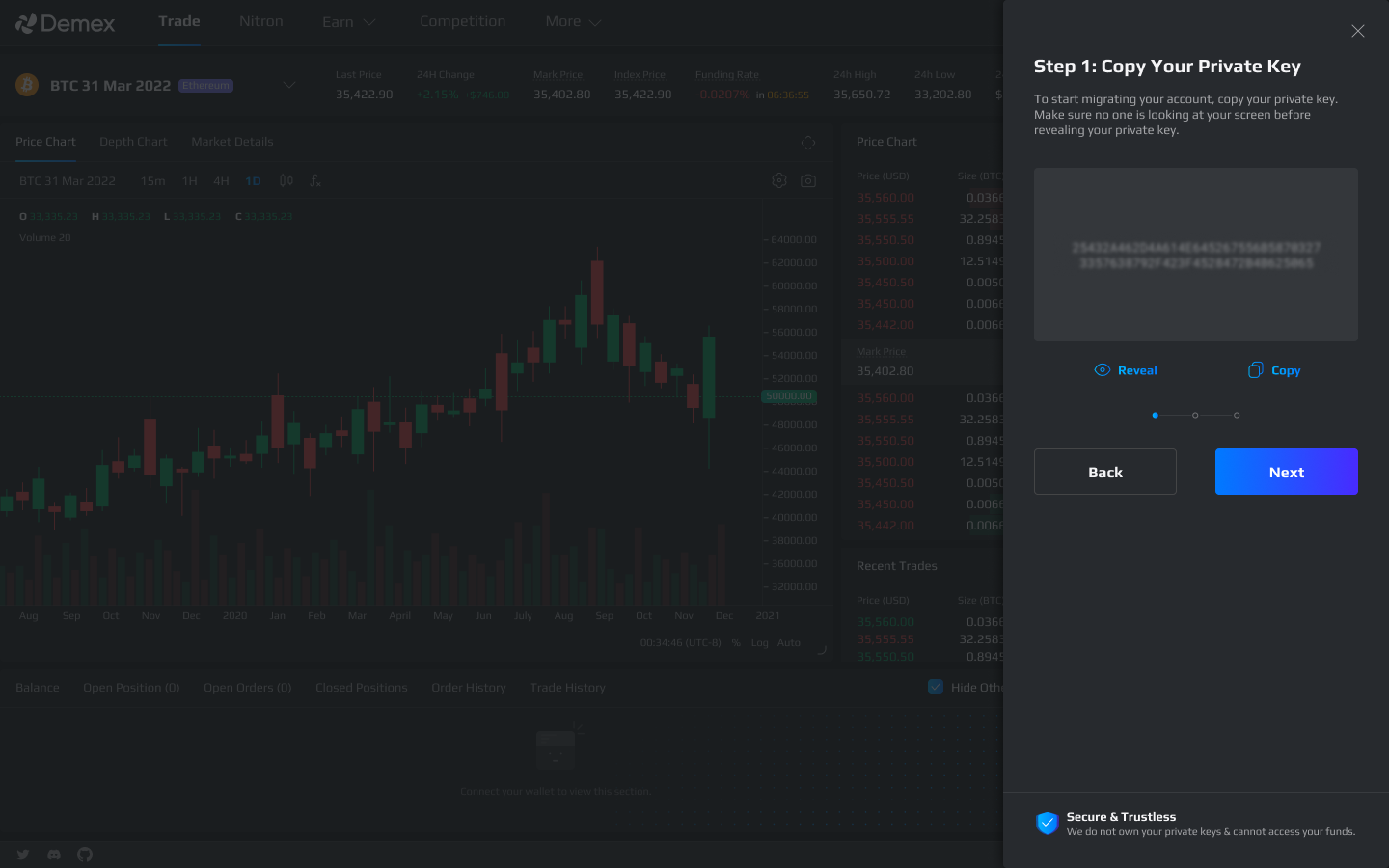Screen dimensions: 1389x868
Task: Click the Back button
Action: 1104,472
